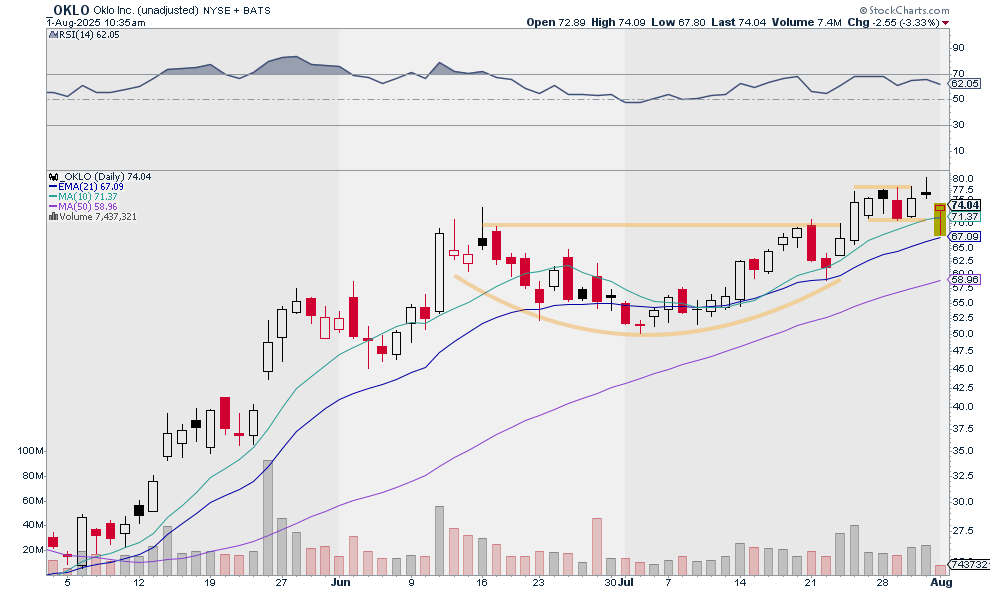Click the 100M volume axis label
990x591 pixels.
point(31,451)
